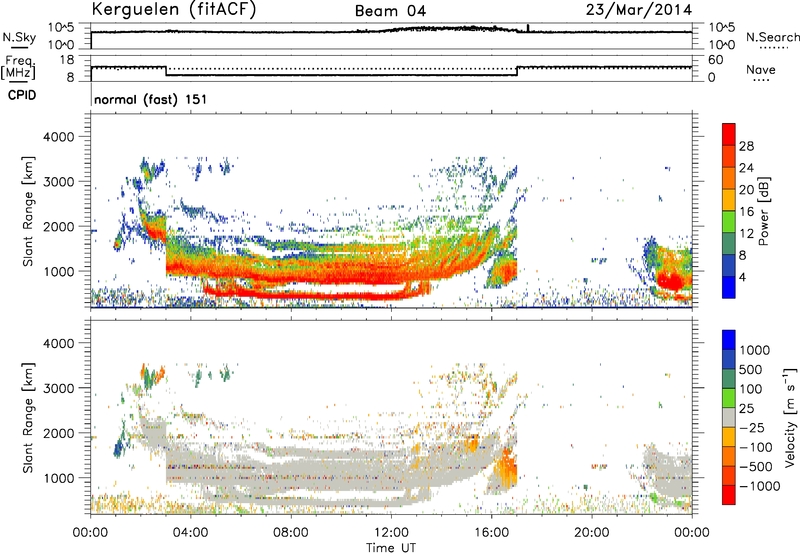Click the 08:00 time axis tick label
The width and height of the screenshot is (800, 554).
coord(290,533)
